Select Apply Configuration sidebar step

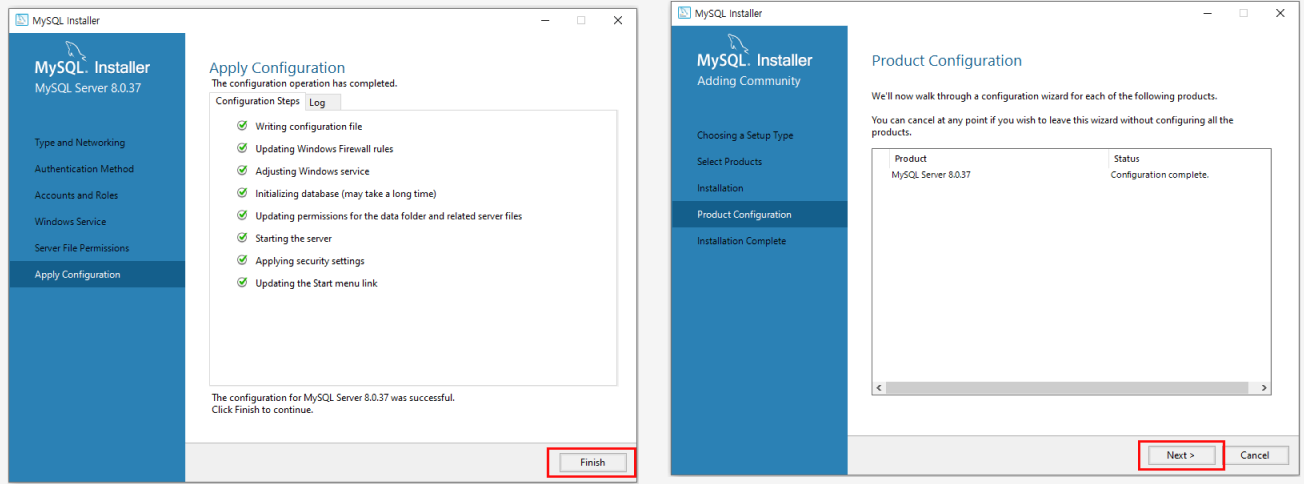coord(97,275)
